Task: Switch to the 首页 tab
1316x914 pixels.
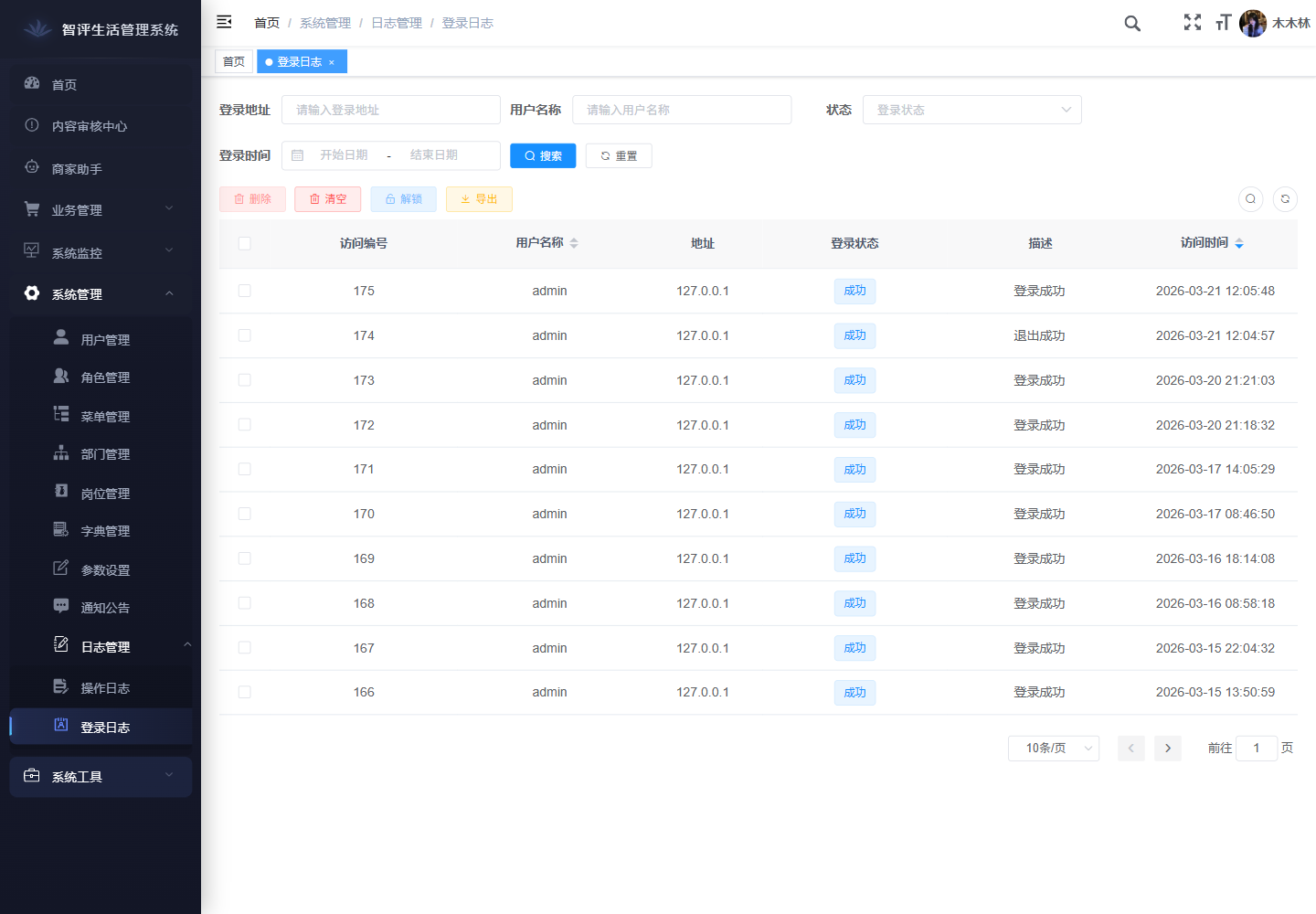Action: [234, 62]
